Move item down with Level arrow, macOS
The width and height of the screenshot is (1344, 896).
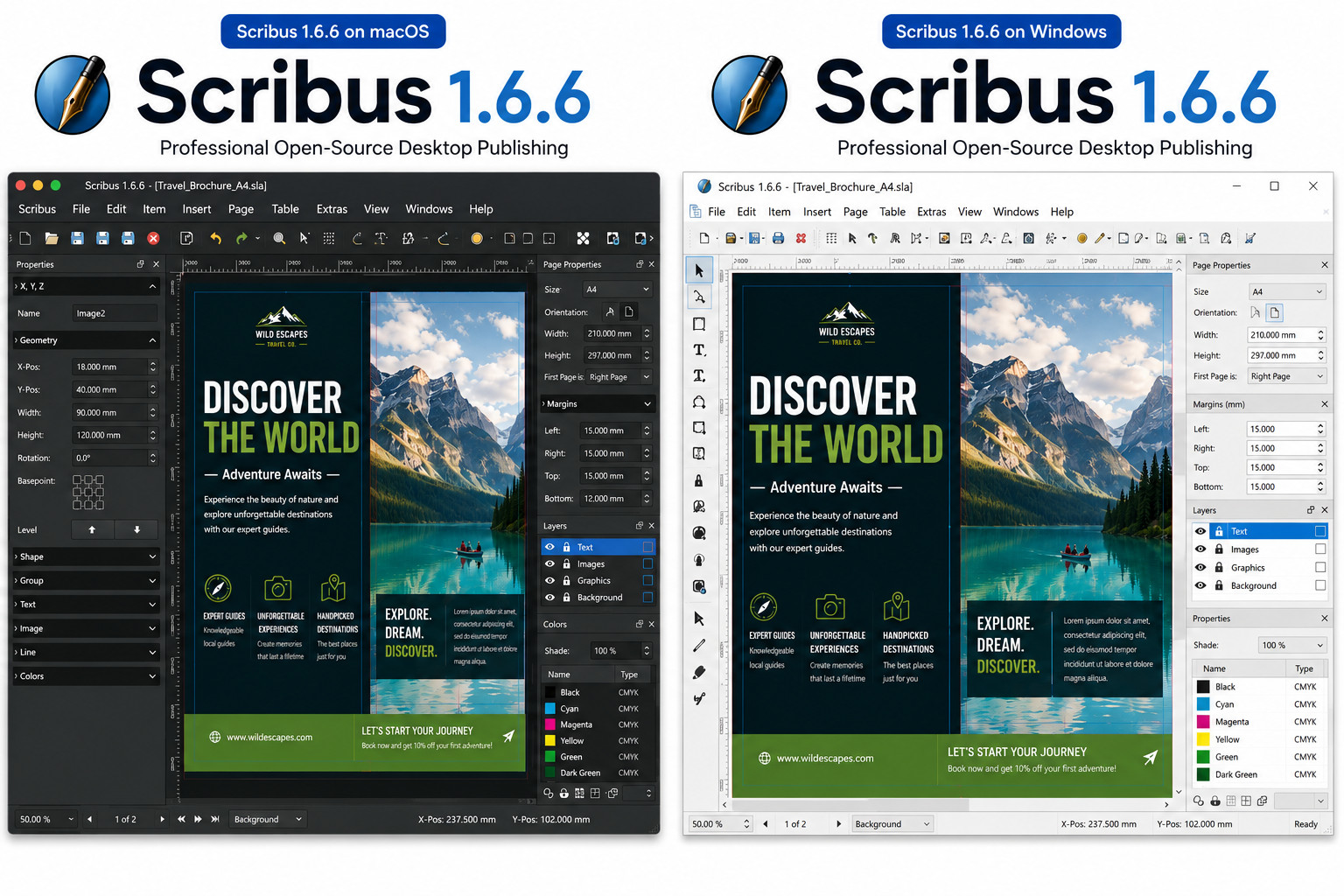point(136,529)
